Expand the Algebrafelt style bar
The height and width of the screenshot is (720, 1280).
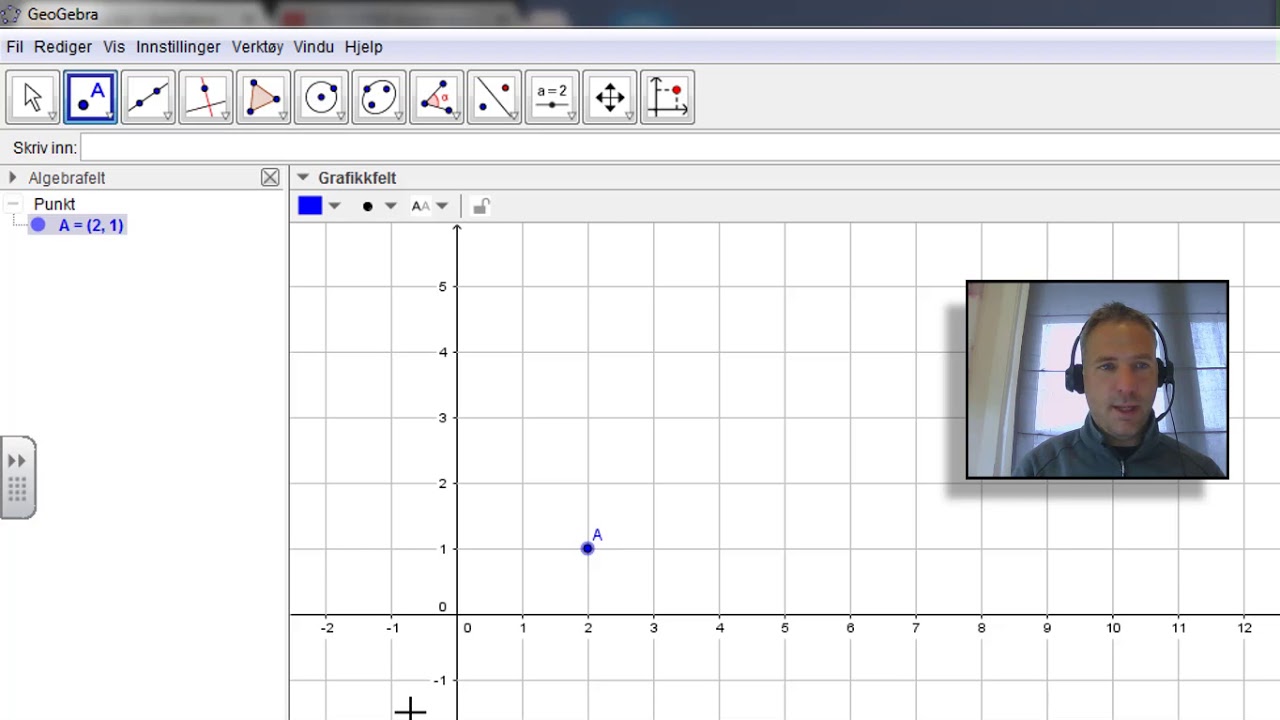click(x=12, y=177)
